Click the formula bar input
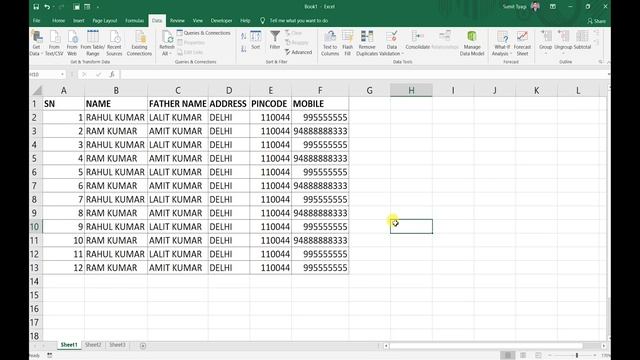Image resolution: width=640 pixels, height=360 pixels. [363, 74]
